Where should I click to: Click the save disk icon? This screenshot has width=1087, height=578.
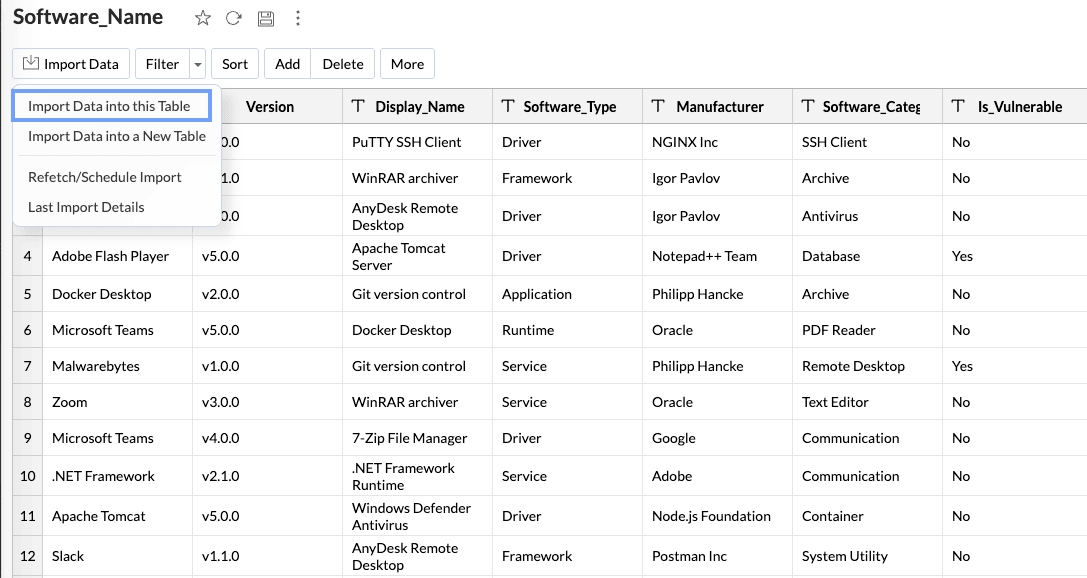point(265,18)
